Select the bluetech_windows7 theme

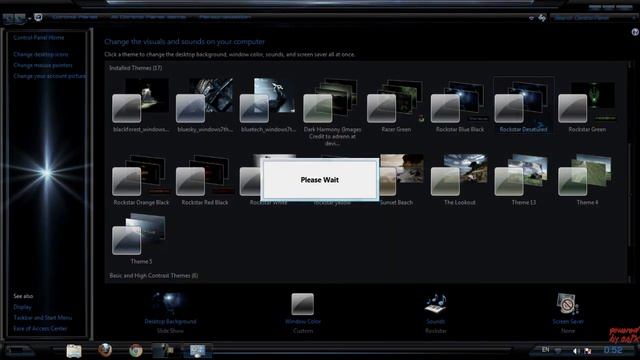pyautogui.click(x=268, y=105)
